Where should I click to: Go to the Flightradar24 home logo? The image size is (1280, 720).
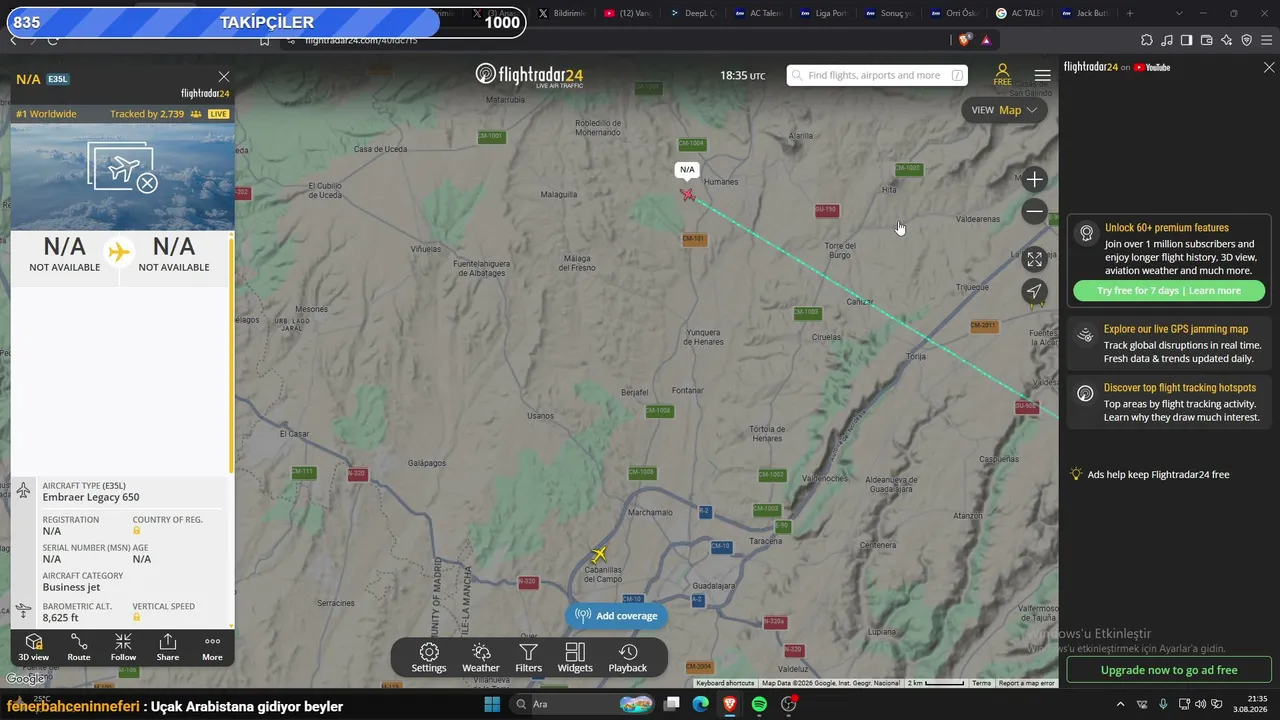pos(529,75)
